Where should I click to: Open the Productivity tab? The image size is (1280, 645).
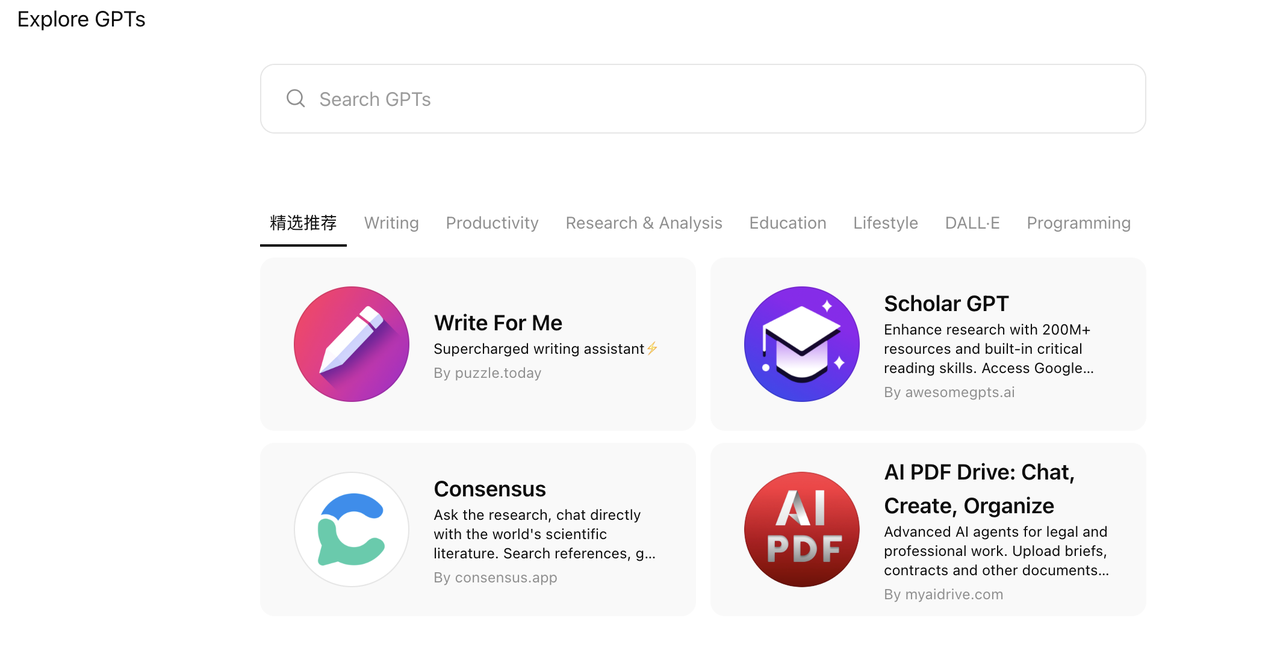pyautogui.click(x=492, y=223)
